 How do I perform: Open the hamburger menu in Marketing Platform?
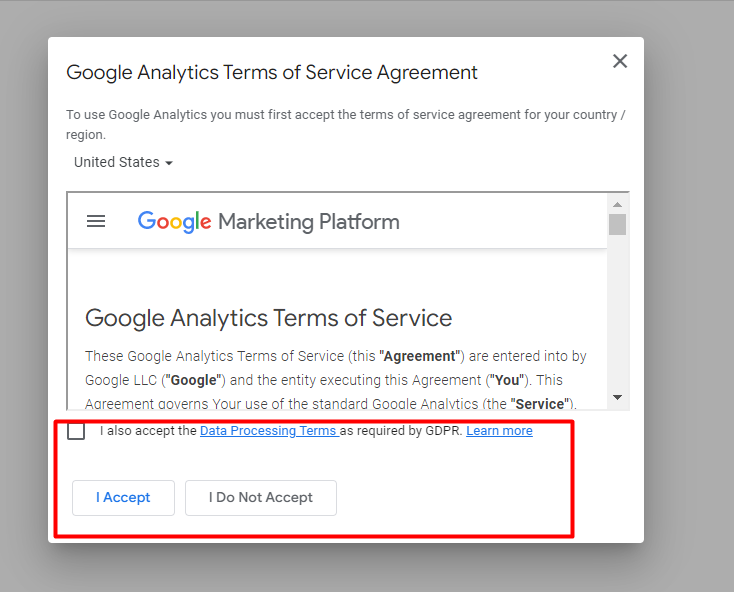[96, 221]
